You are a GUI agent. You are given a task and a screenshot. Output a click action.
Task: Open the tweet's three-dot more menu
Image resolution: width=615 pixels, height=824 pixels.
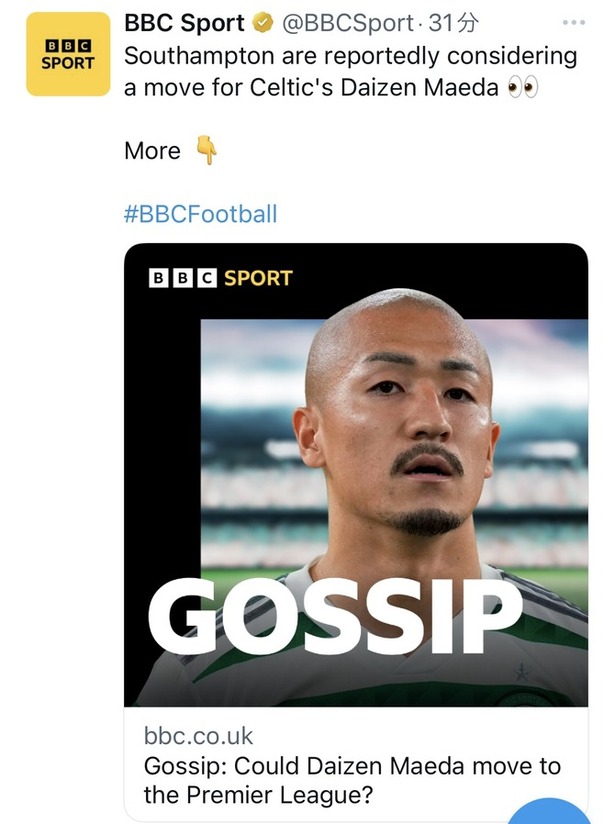pos(573,22)
